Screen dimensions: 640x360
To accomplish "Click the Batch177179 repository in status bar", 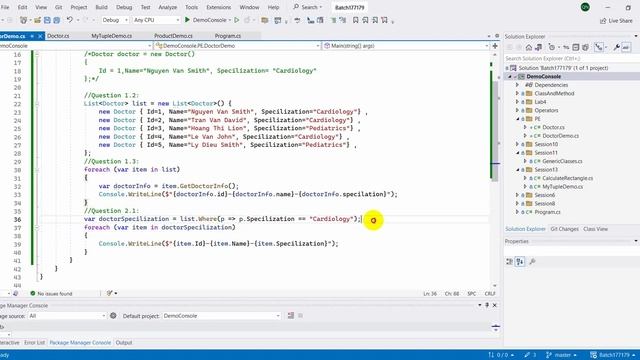I will point(613,355).
